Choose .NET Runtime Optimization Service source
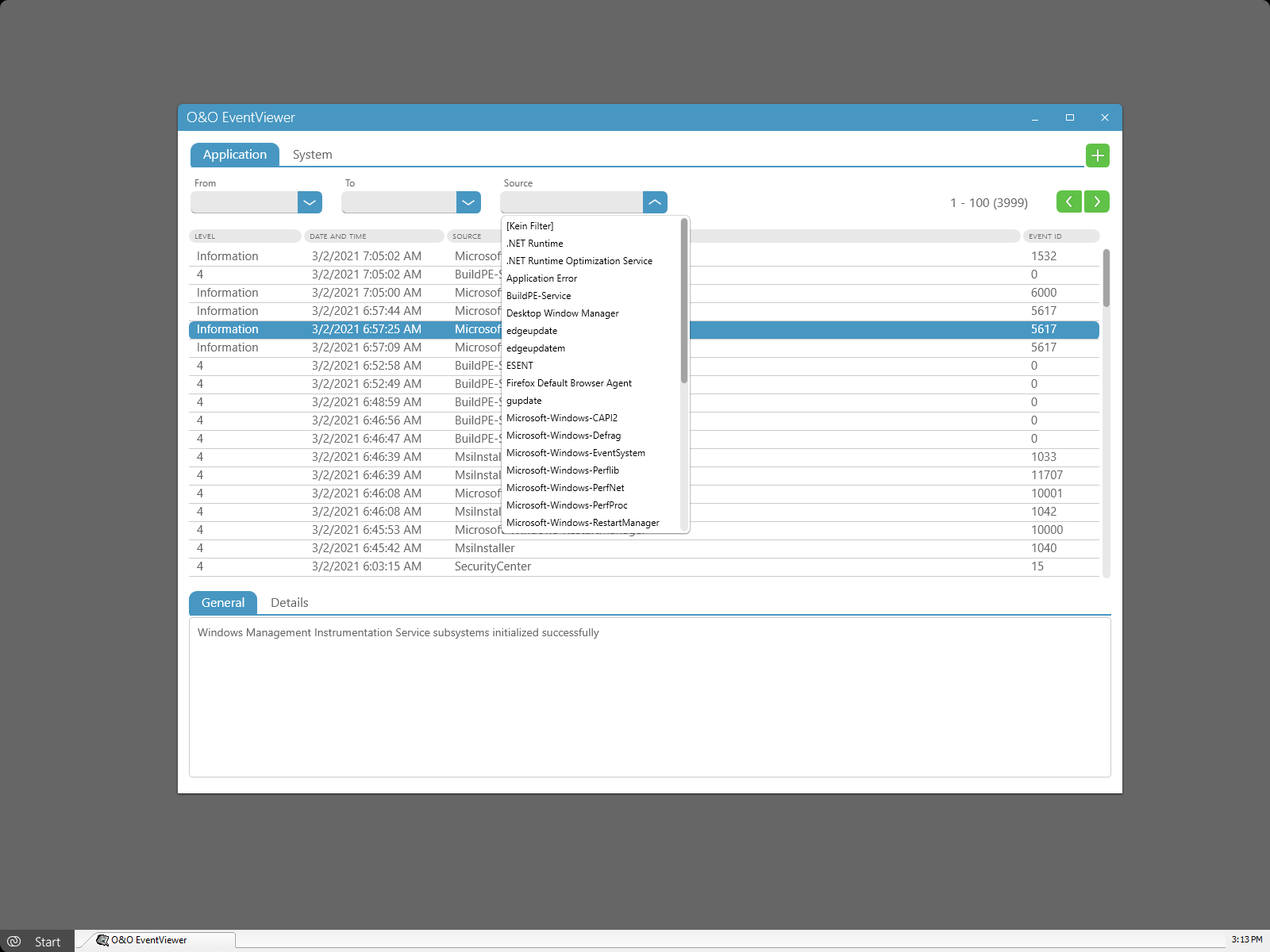This screenshot has height=952, width=1270. pyautogui.click(x=591, y=261)
